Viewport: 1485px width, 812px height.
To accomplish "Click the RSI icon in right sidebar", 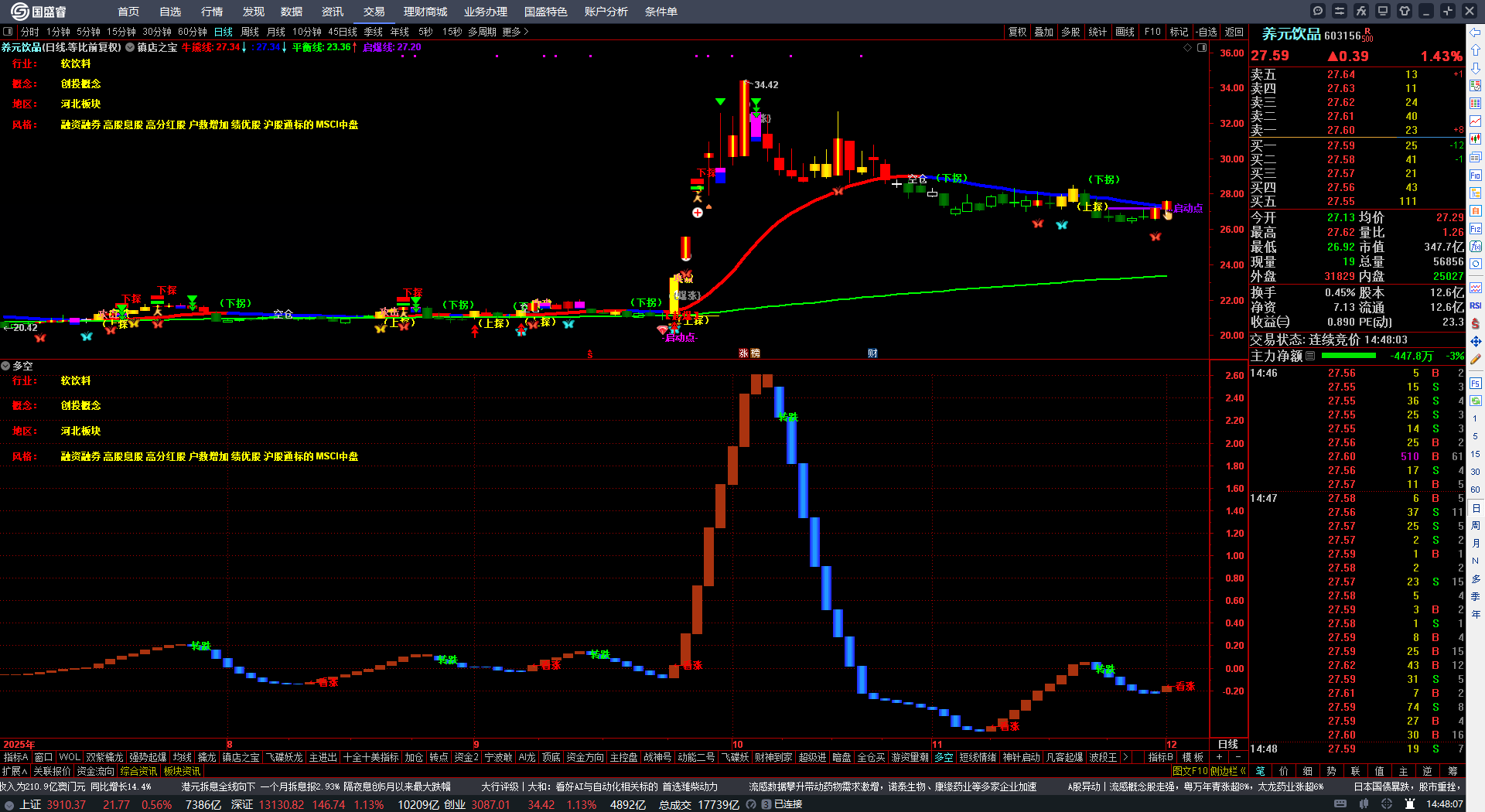I will [x=1476, y=305].
